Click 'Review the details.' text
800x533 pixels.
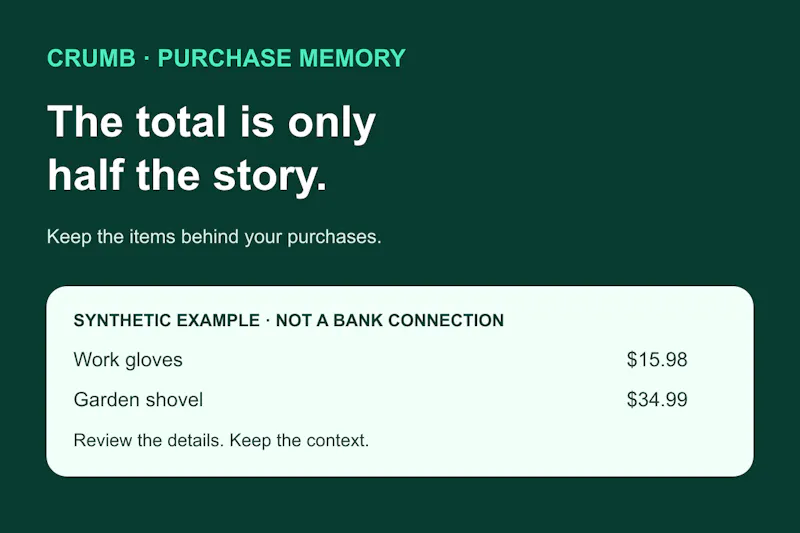149,440
